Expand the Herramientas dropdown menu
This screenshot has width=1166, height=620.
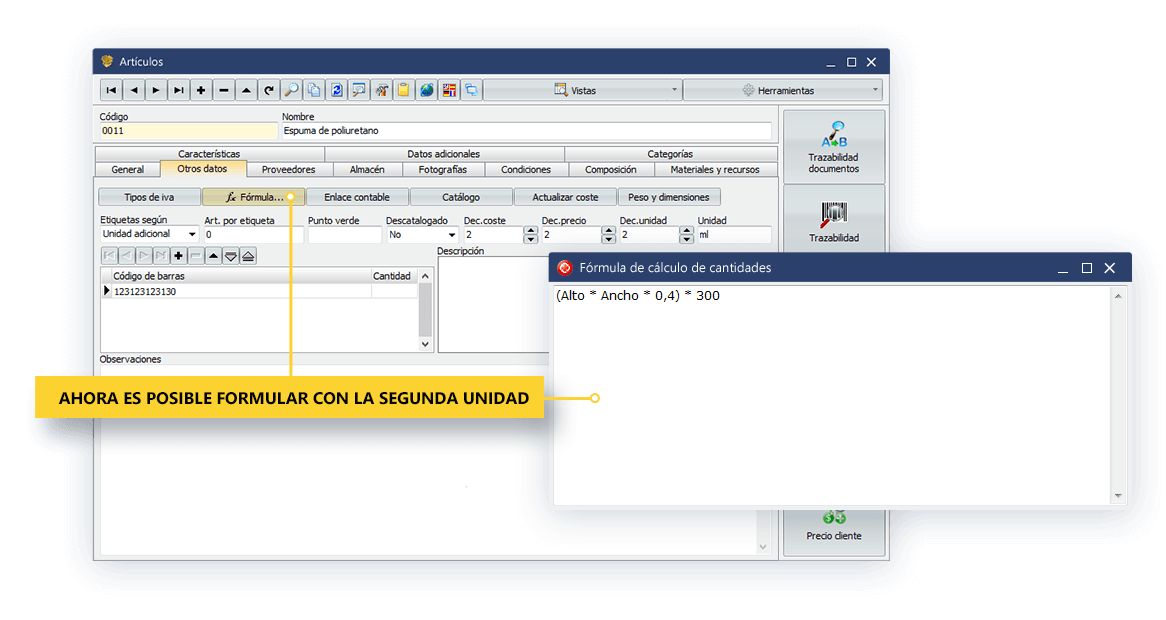(783, 90)
